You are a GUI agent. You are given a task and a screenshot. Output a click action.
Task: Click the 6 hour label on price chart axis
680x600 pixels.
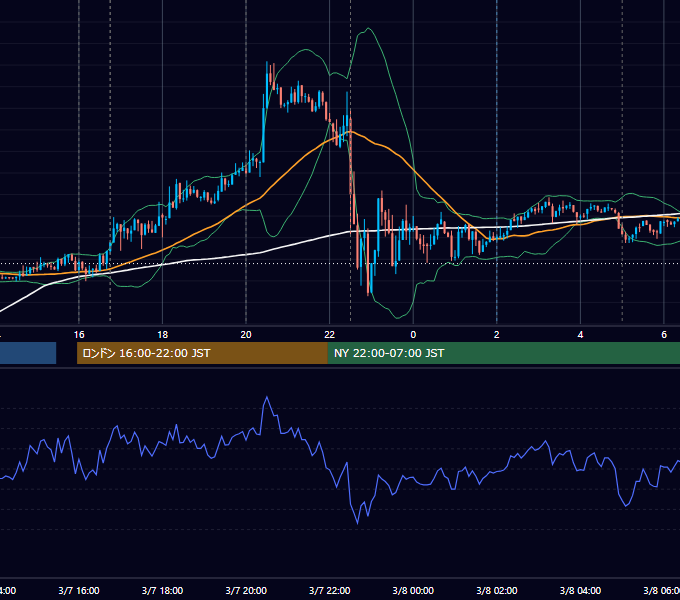pos(664,335)
